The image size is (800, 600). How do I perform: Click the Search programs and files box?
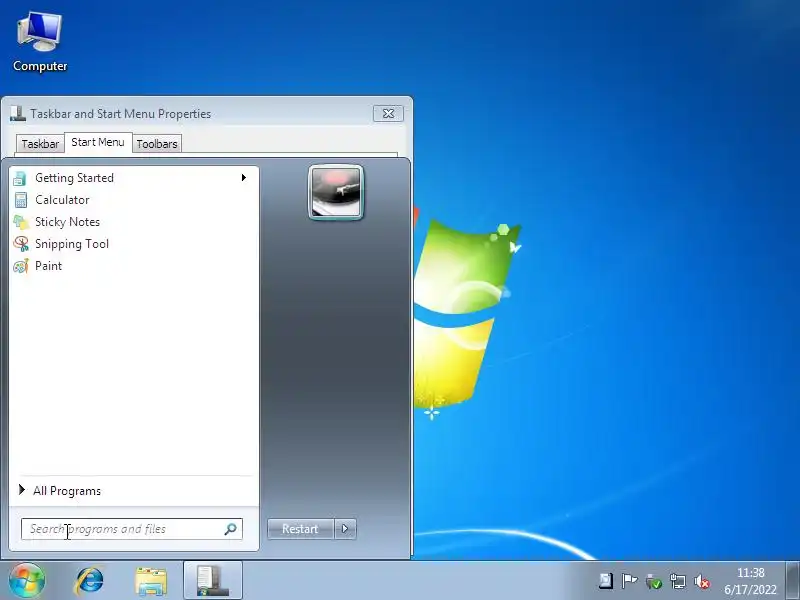tap(132, 529)
